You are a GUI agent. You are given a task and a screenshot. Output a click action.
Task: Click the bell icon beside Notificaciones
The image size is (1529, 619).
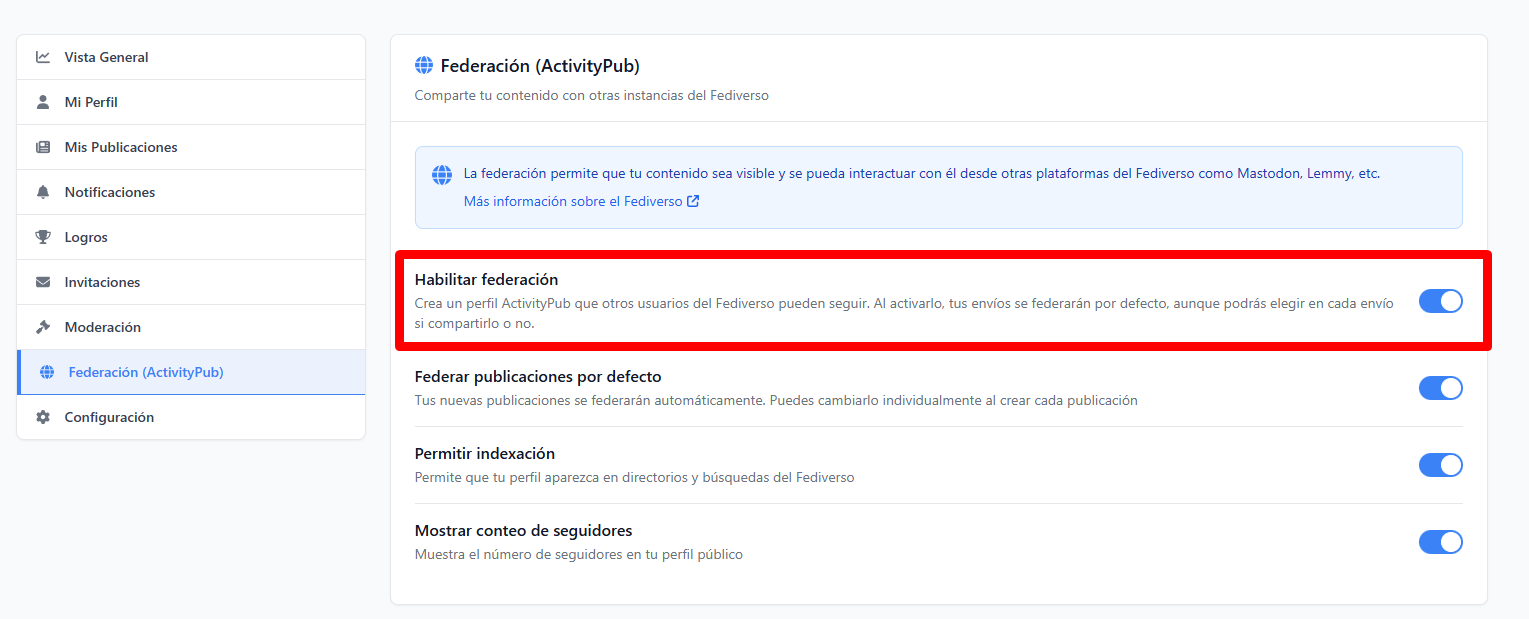43,192
